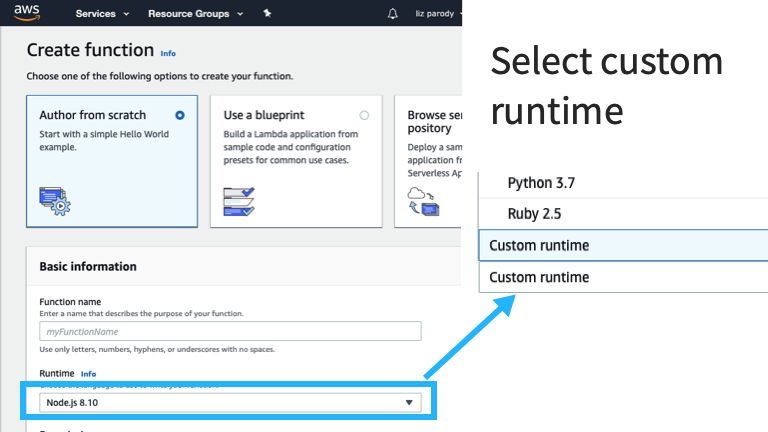Click the pin shortcuts icon
Image resolution: width=768 pixels, height=432 pixels.
[x=267, y=13]
